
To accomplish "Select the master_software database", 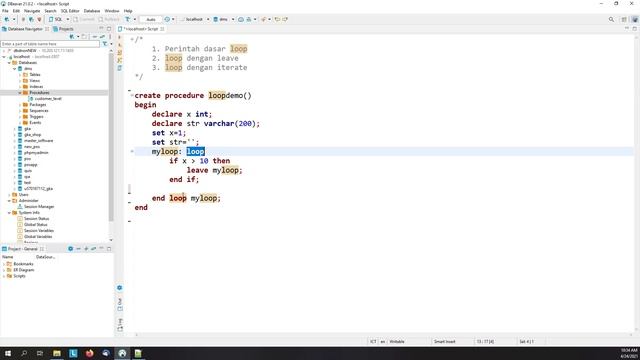I will click(38, 140).
